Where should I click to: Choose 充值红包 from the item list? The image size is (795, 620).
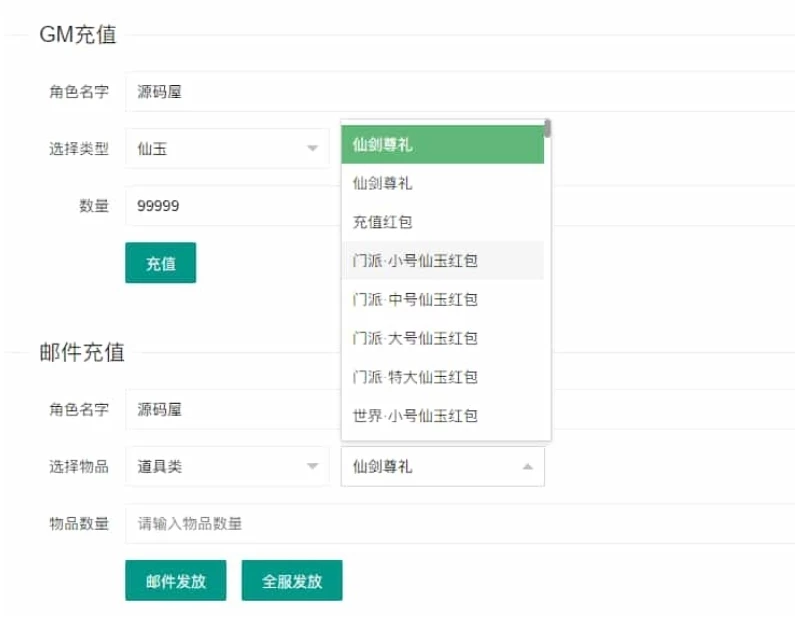click(x=442, y=222)
